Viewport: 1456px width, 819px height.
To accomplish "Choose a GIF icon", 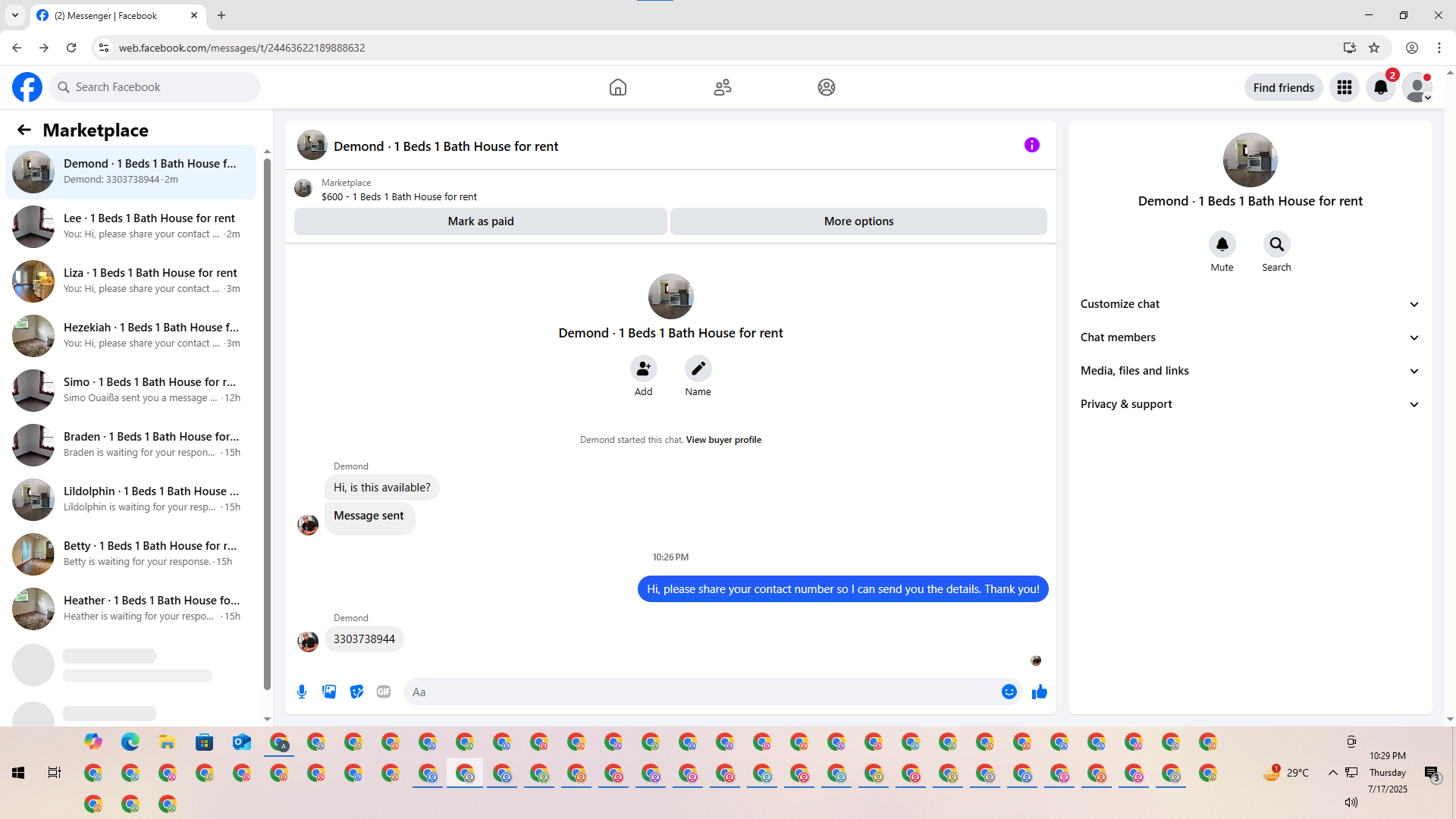I will (x=384, y=692).
